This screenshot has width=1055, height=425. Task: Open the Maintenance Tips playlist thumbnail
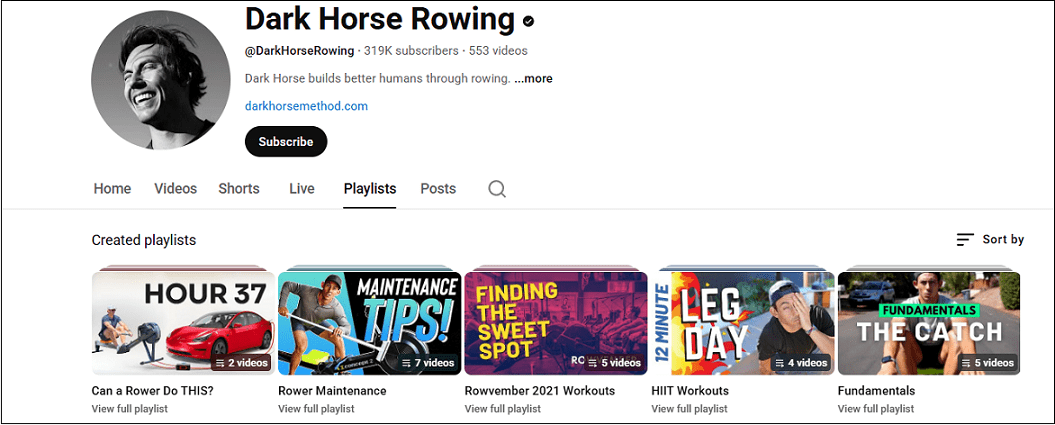pyautogui.click(x=369, y=323)
